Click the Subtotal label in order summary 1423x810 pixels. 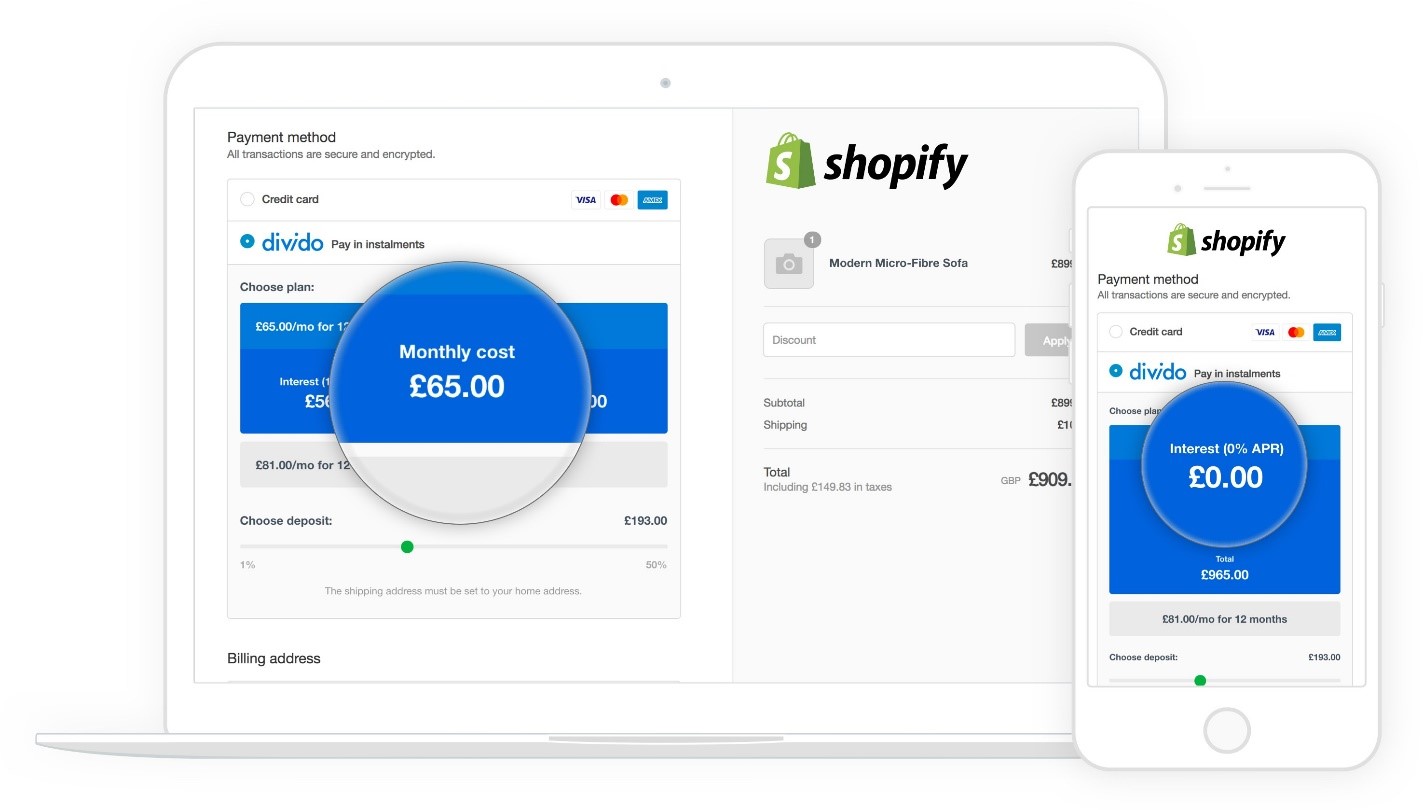[x=784, y=403]
